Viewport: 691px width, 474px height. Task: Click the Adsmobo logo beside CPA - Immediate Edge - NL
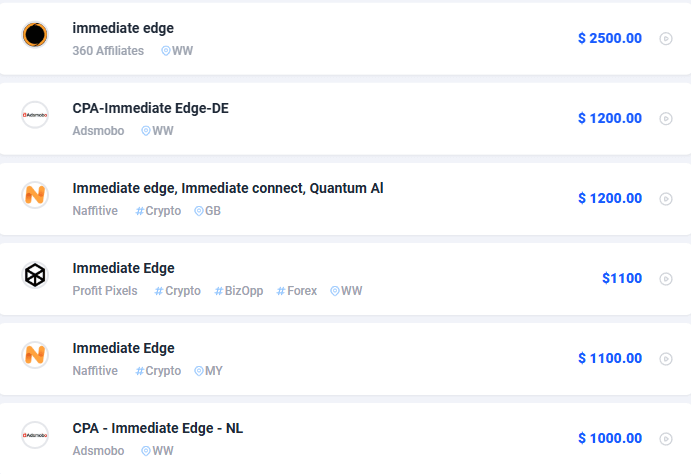[x=35, y=435]
